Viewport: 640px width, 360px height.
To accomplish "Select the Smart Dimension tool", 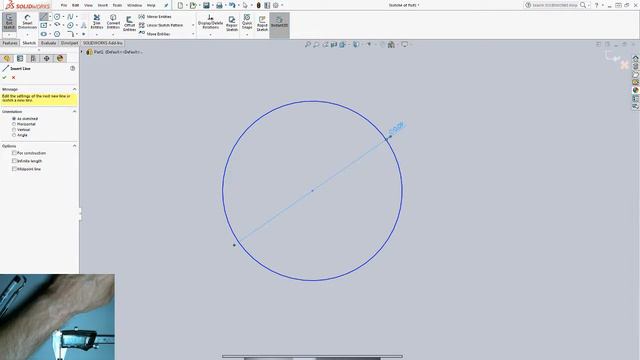I will (x=27, y=22).
